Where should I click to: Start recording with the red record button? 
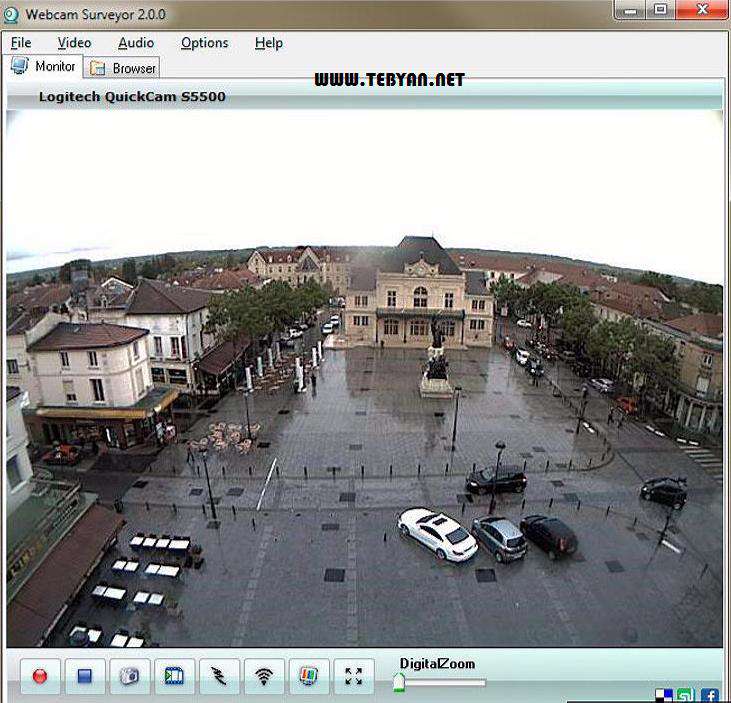click(40, 676)
